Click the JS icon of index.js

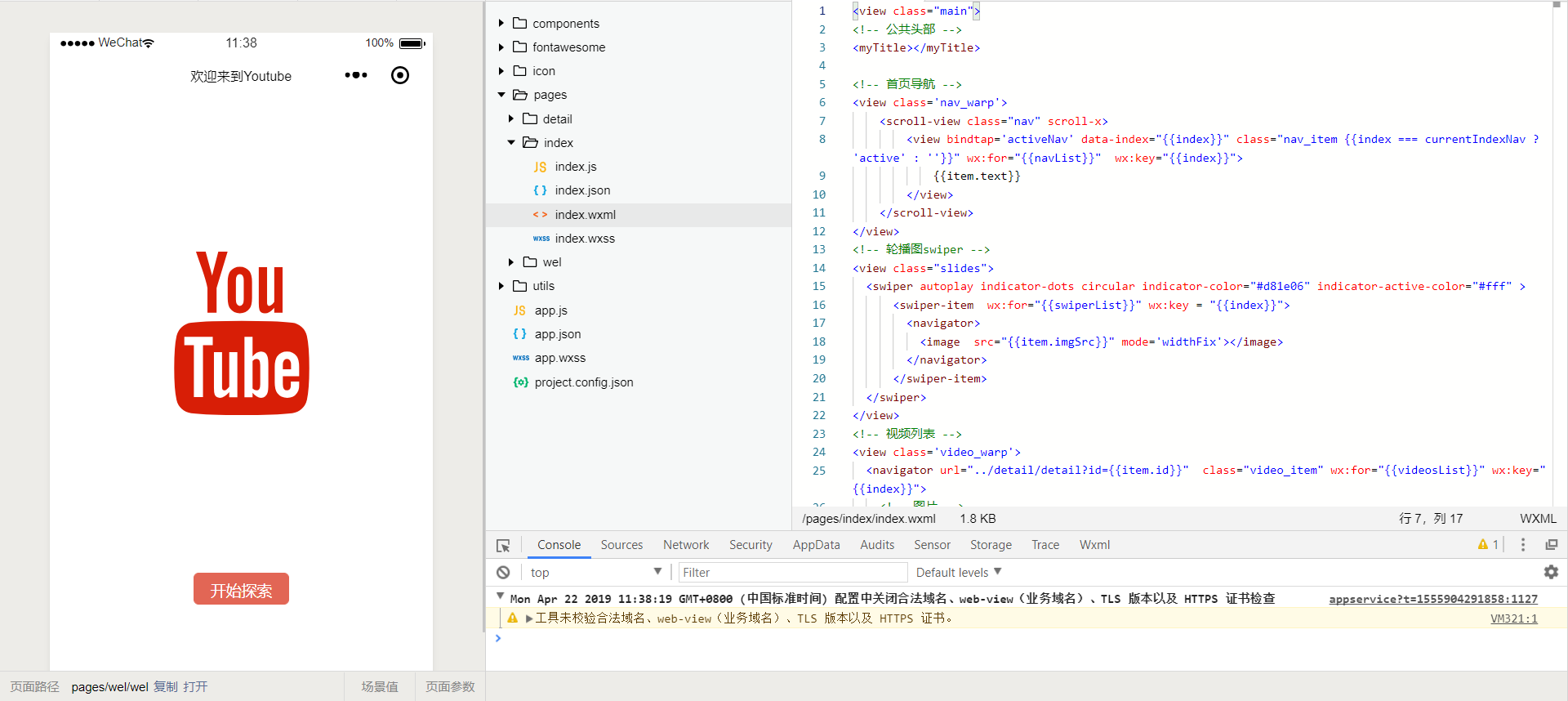[x=540, y=167]
